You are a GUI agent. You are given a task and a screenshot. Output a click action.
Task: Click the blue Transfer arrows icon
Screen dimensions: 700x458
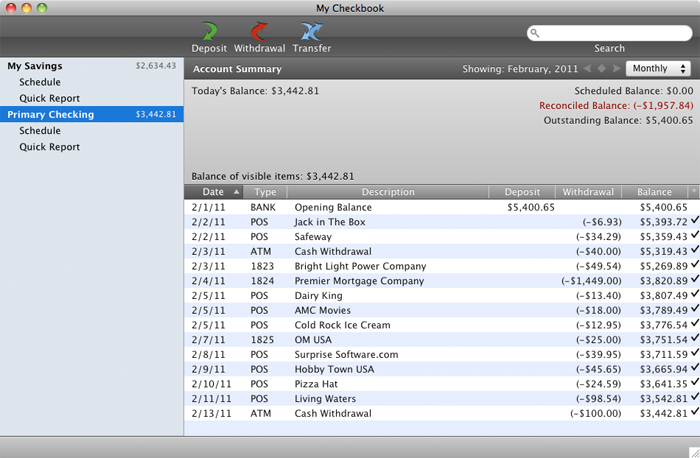[312, 32]
